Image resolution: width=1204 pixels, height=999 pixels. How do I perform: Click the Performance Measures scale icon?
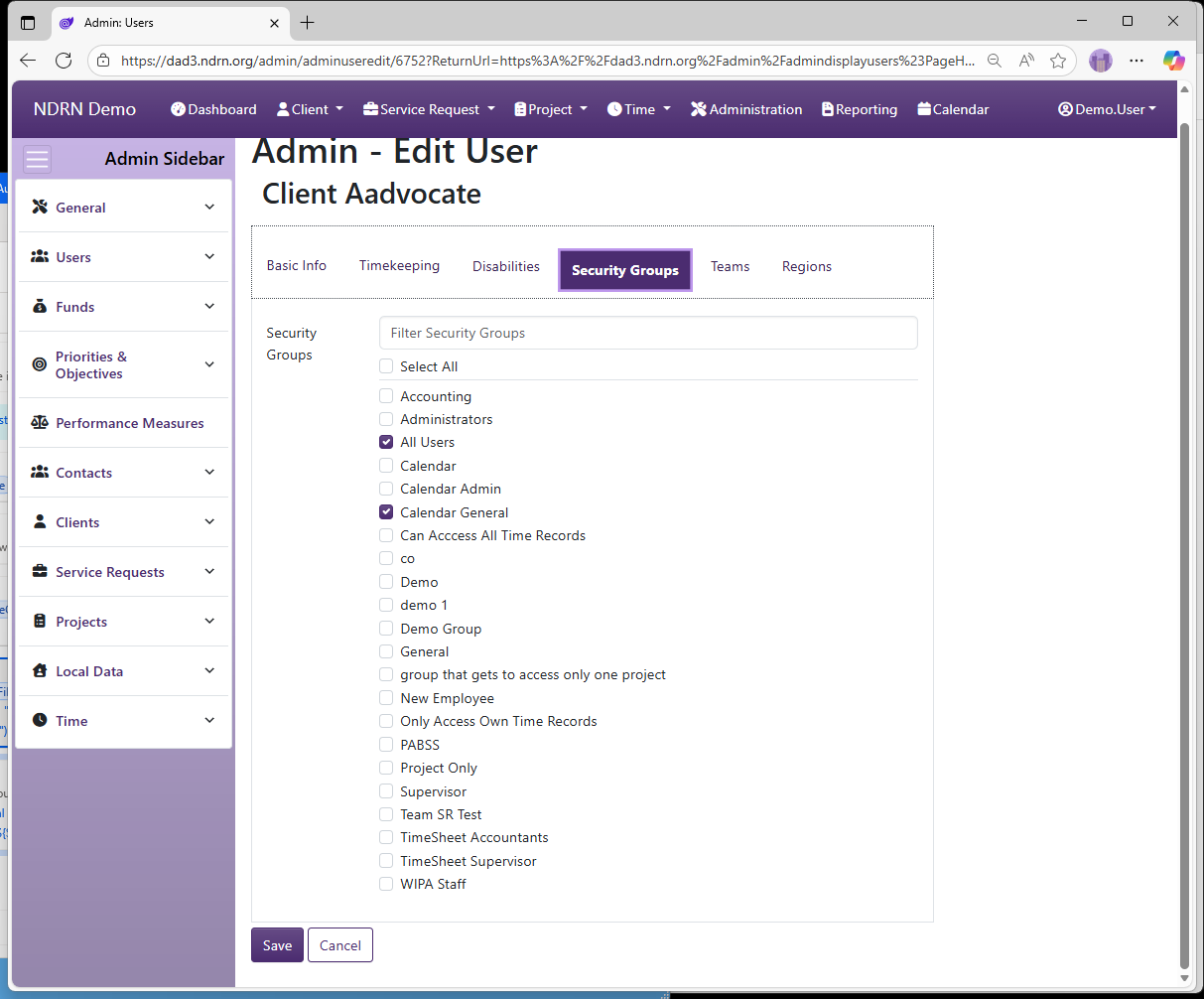tap(40, 423)
